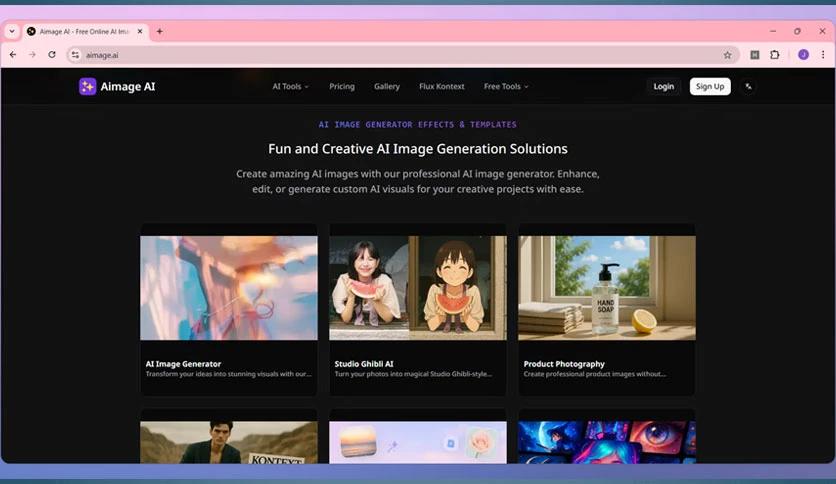Click the Studio Ghibli AI card title
This screenshot has width=836, height=484.
point(364,364)
